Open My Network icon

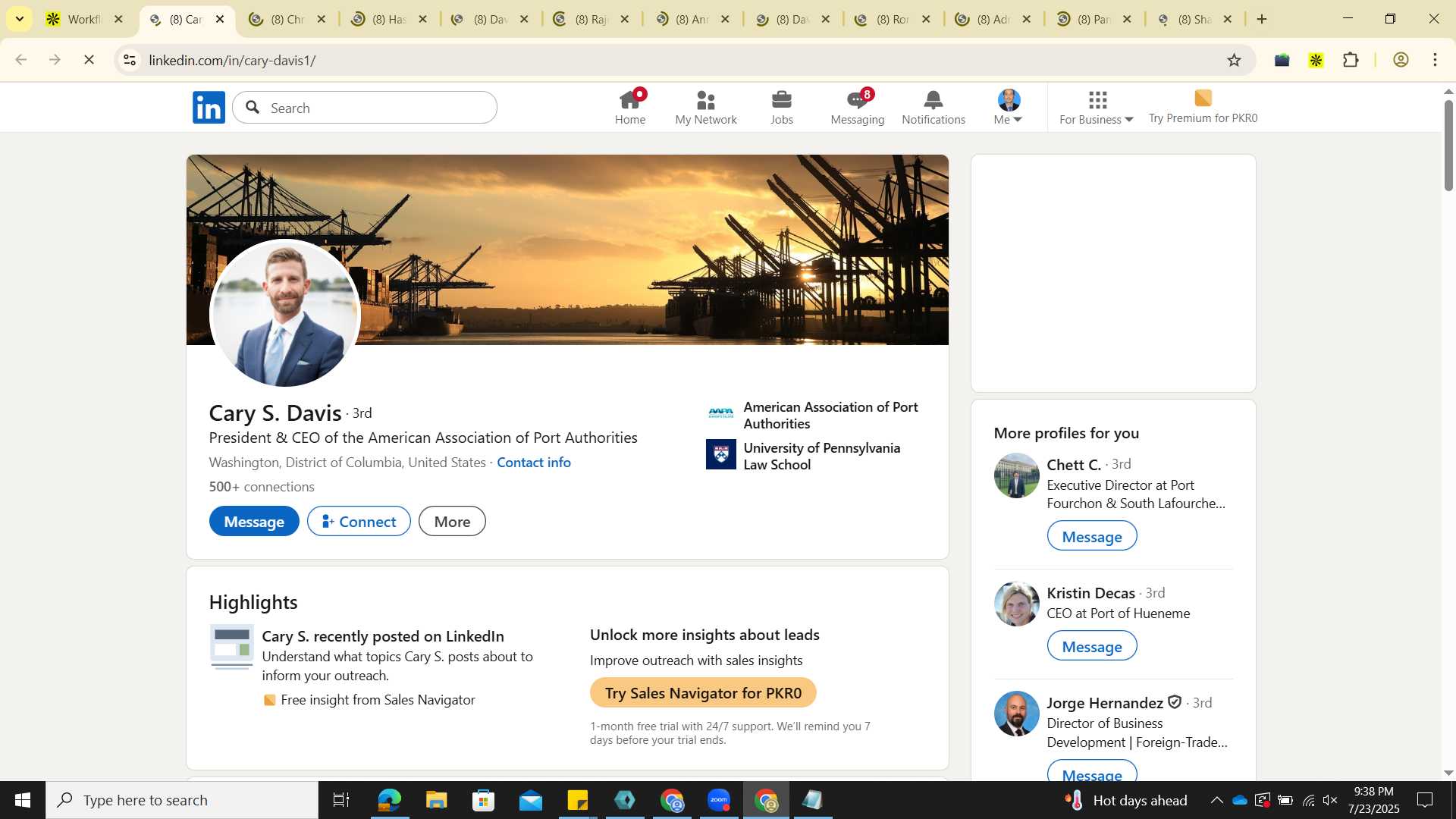pos(706,108)
